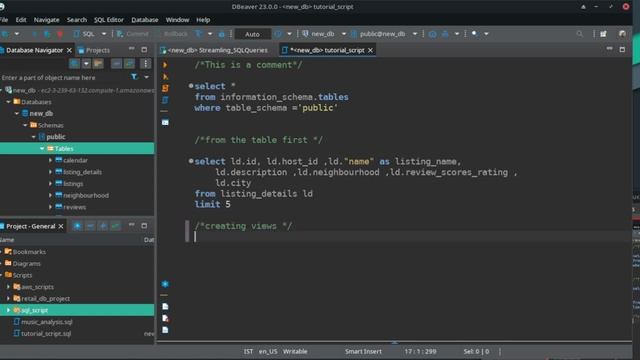Viewport: 640px width, 360px height.
Task: Open the SQL button dropdown arrow
Action: (104, 34)
